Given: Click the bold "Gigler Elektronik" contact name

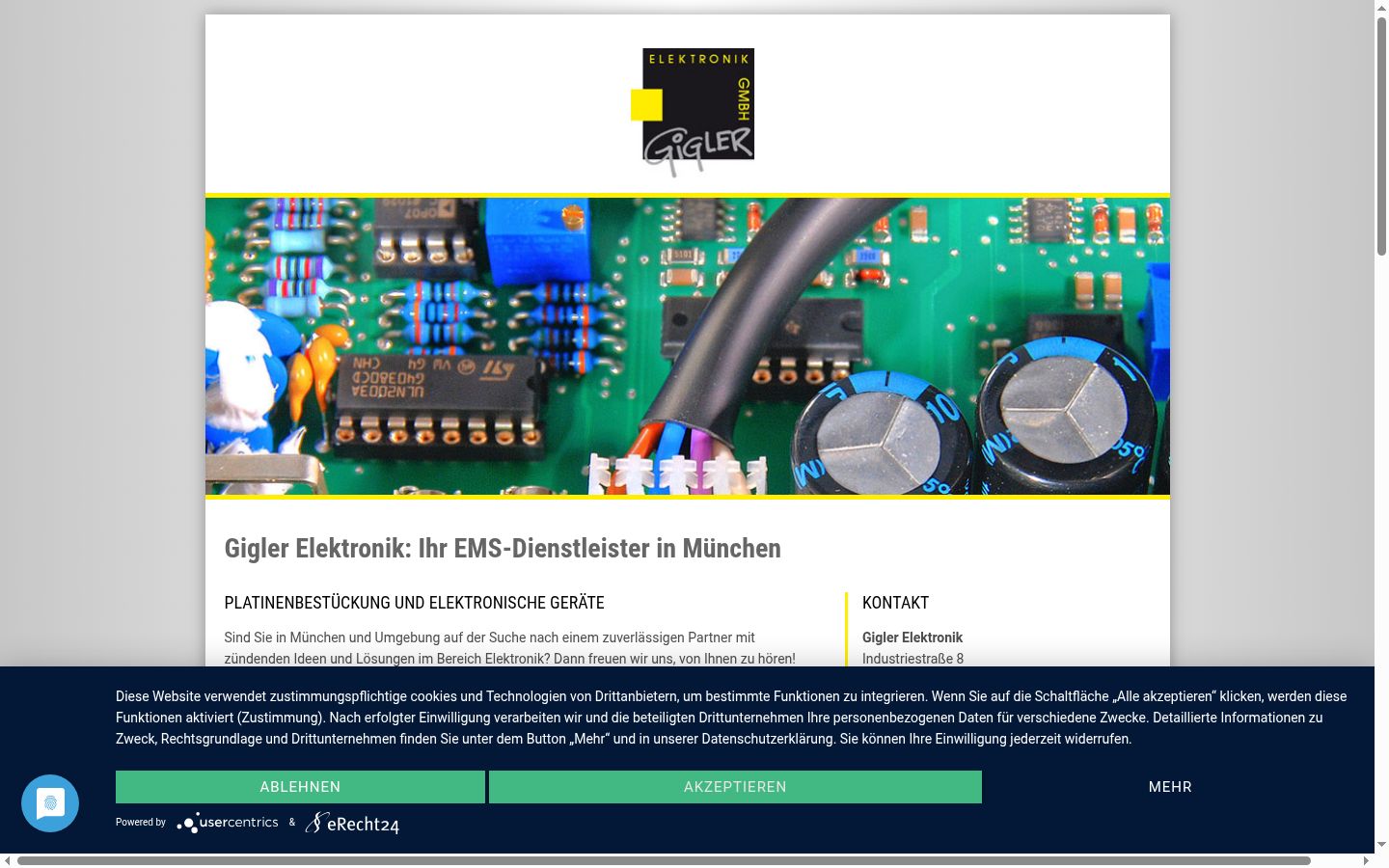Looking at the screenshot, I should (x=912, y=637).
